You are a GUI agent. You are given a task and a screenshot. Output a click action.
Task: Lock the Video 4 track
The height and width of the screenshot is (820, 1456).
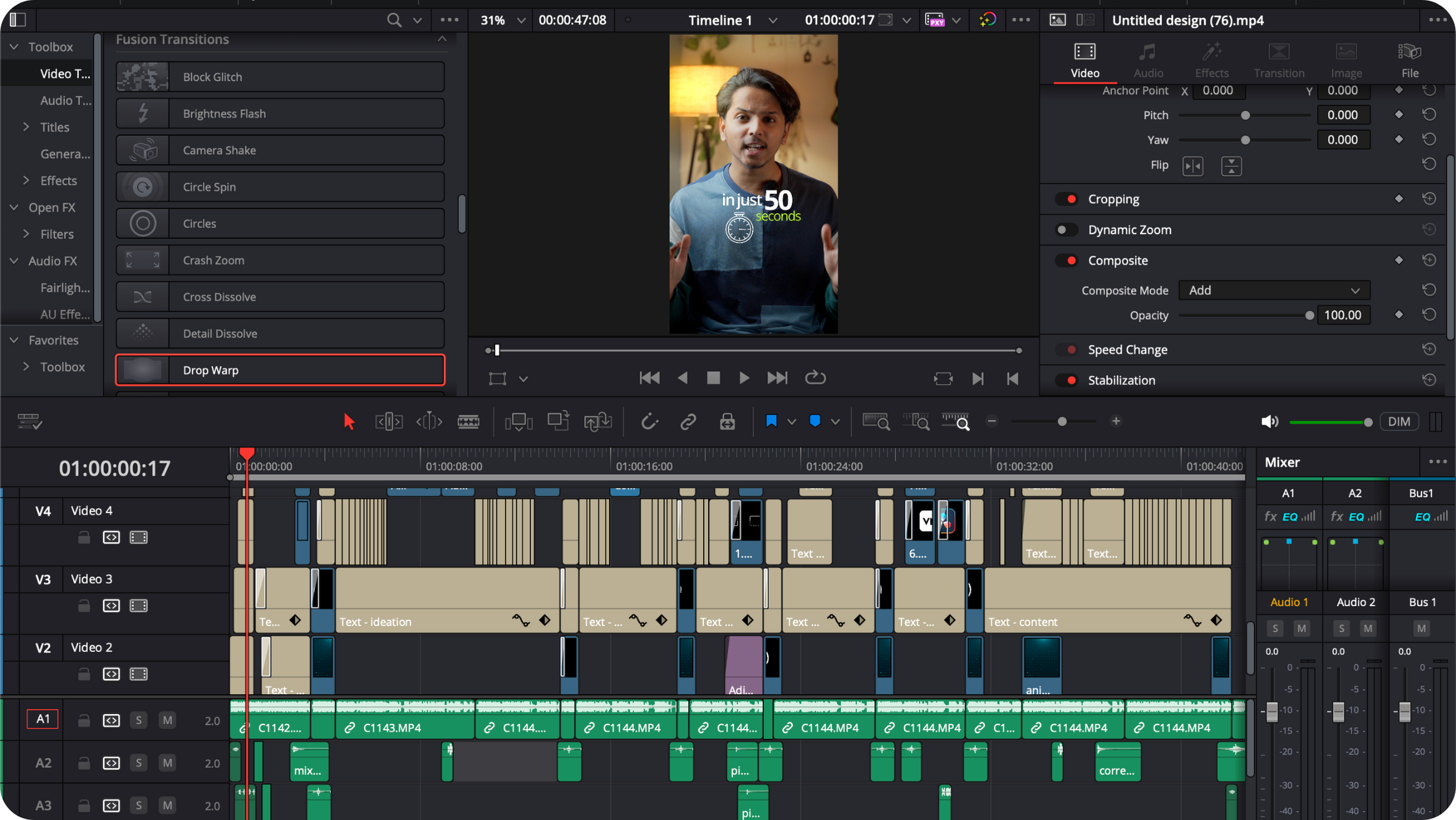(84, 537)
